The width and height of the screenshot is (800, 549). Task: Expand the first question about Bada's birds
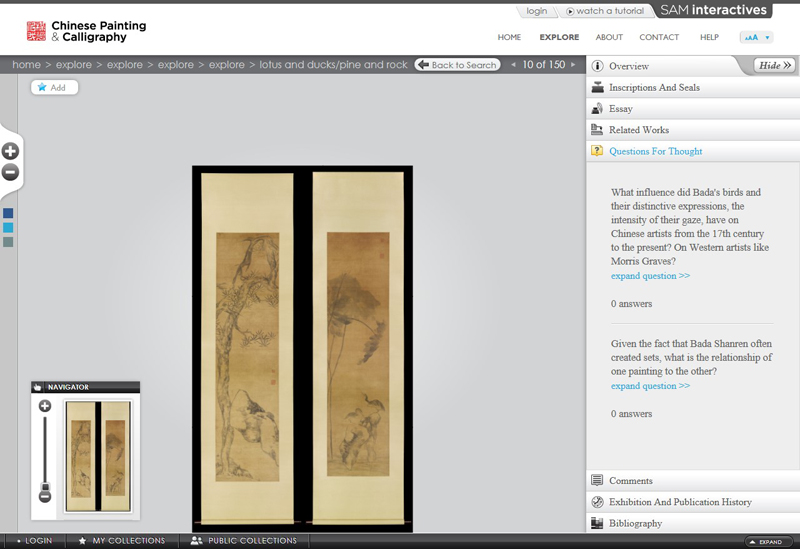[x=650, y=276]
